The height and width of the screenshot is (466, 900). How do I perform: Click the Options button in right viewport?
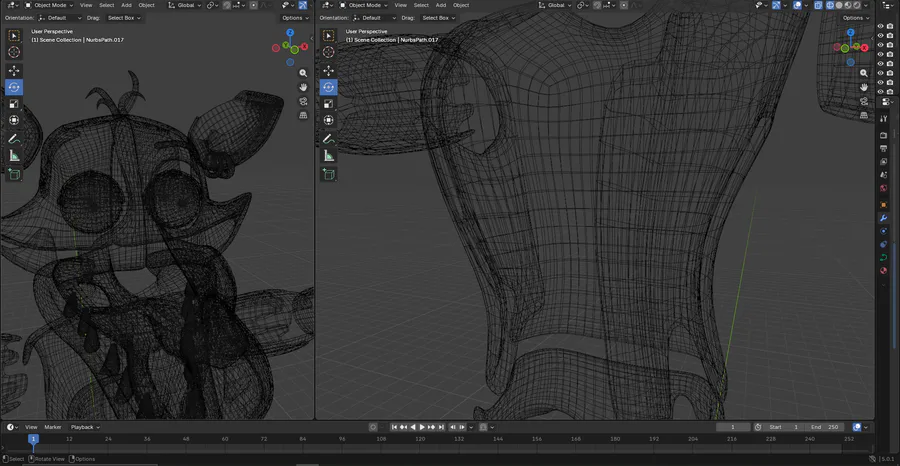855,18
